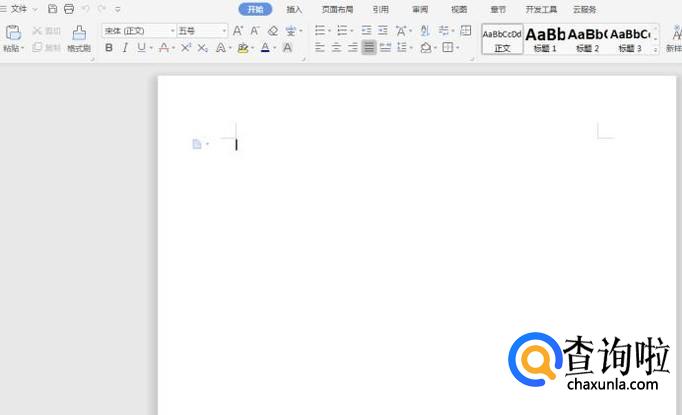Open the font name dropdown 宋体 (正文)
This screenshot has width=682, height=415.
point(139,31)
